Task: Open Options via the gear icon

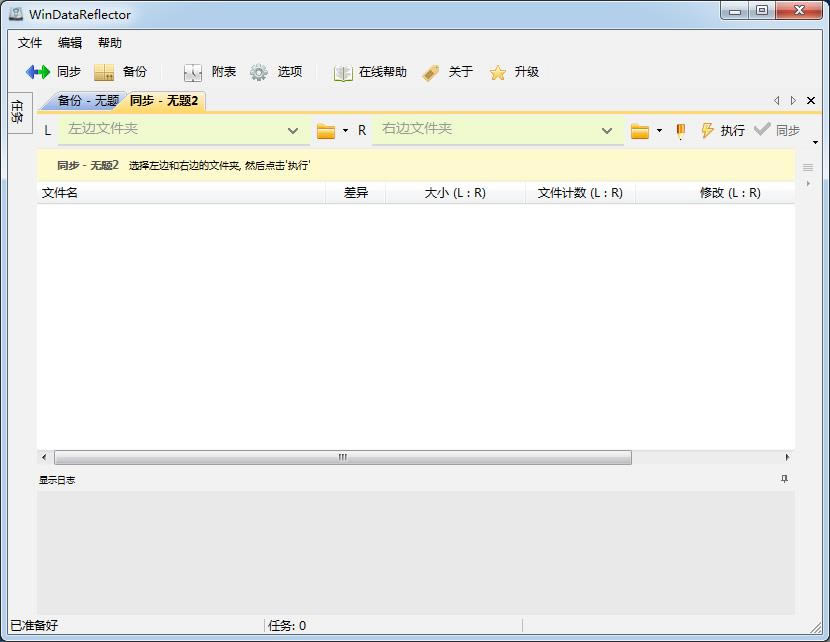Action: [259, 73]
